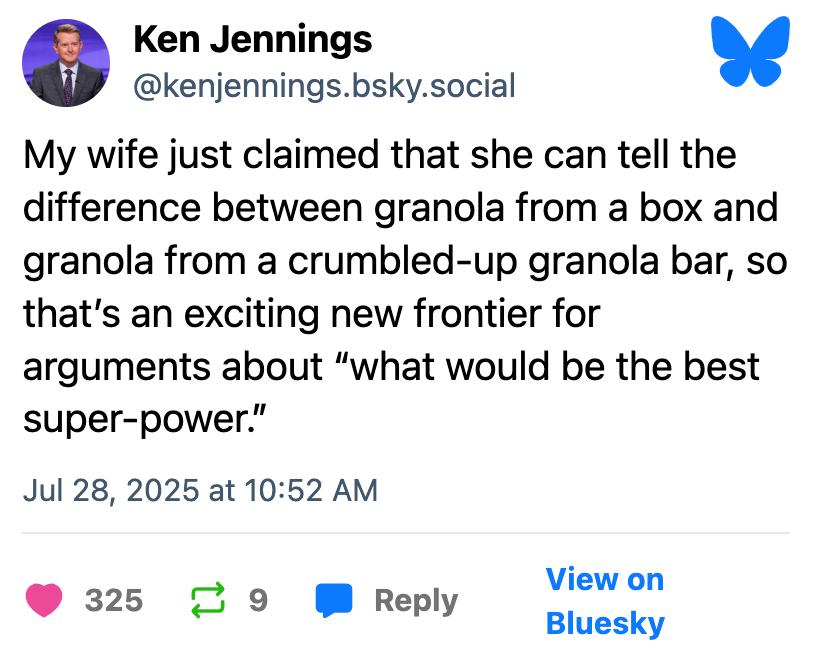Click the blue reply speech bubble icon
The width and height of the screenshot is (814, 658).
click(x=334, y=600)
